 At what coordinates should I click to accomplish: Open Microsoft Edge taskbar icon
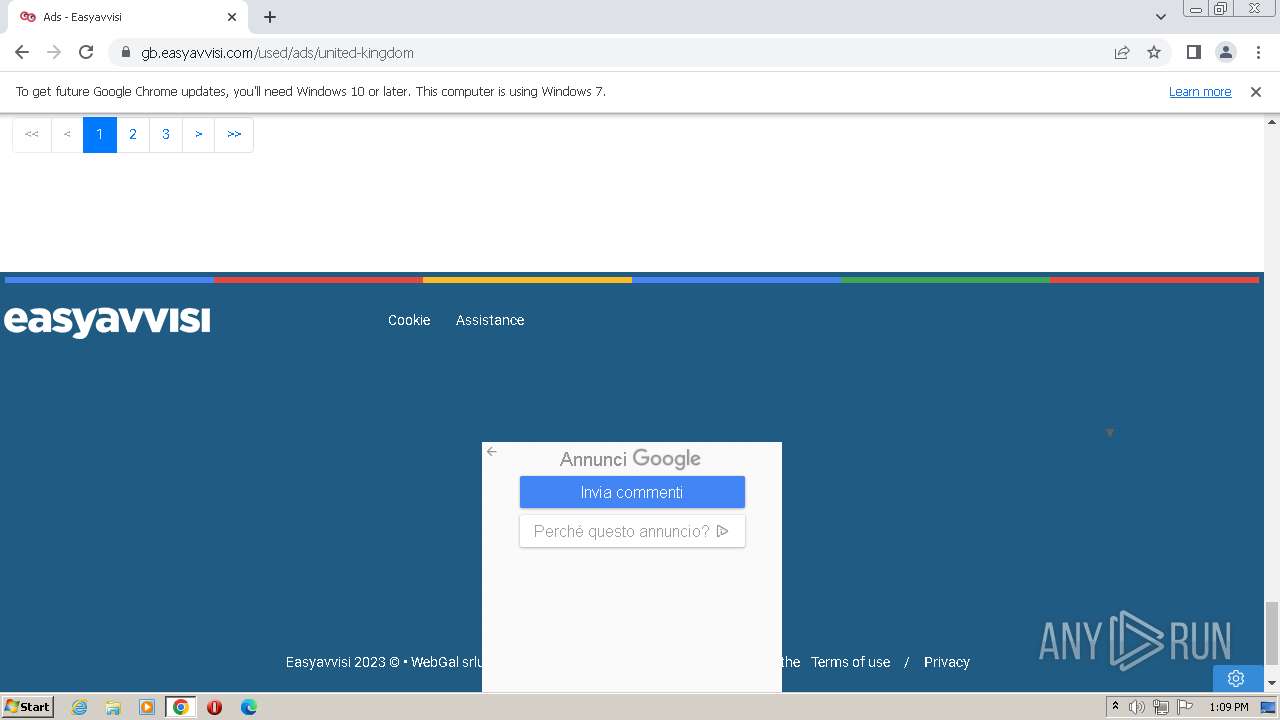coord(249,707)
